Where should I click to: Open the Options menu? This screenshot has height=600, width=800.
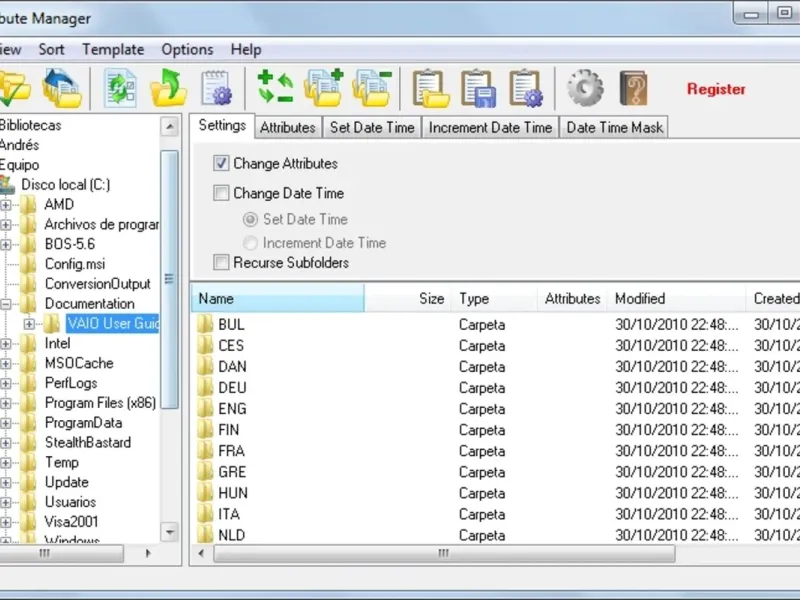coord(187,49)
